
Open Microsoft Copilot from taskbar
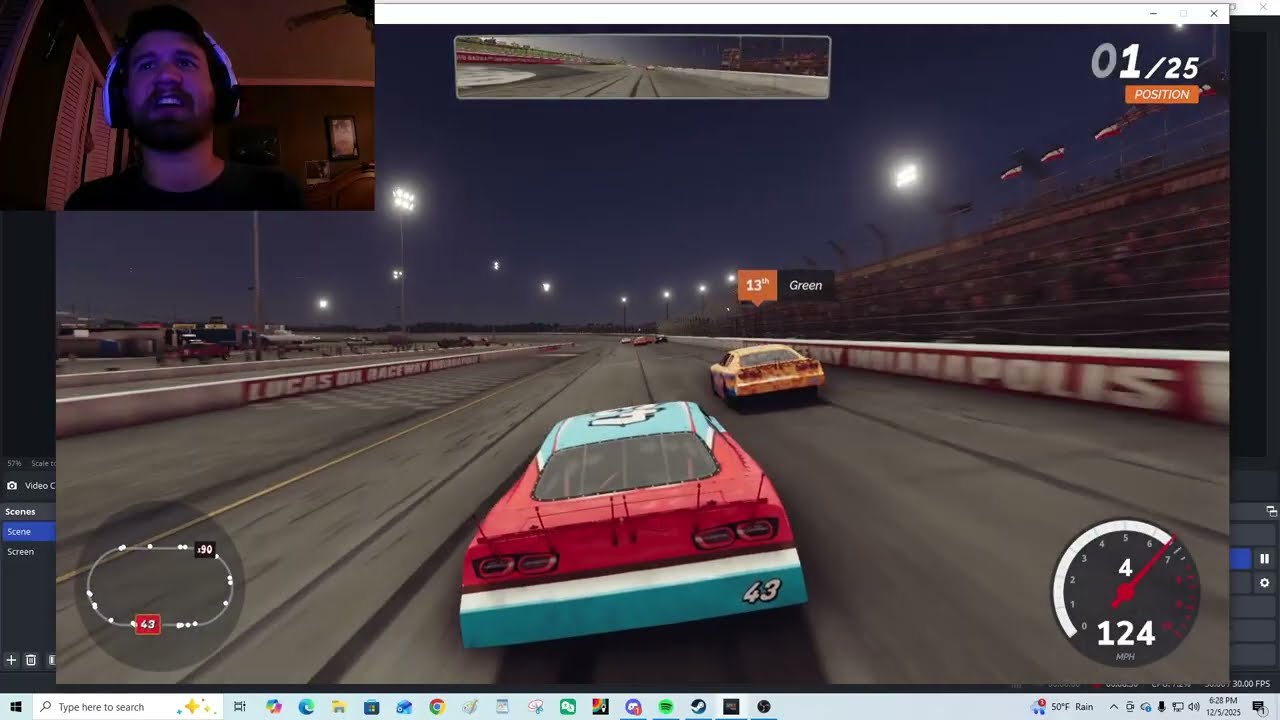(x=274, y=707)
